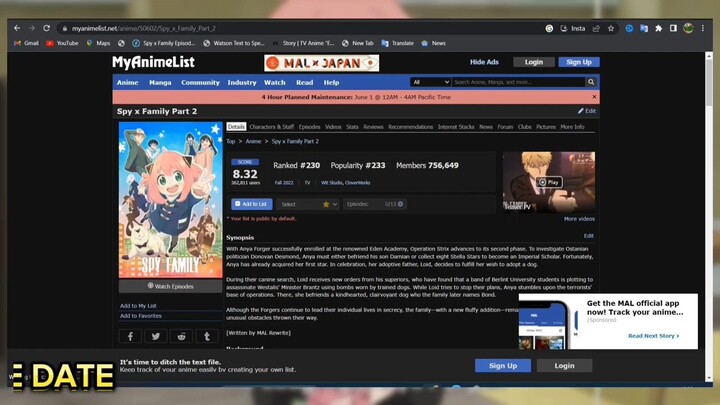Open the Industry menu
The height and width of the screenshot is (405, 720).
coord(242,83)
